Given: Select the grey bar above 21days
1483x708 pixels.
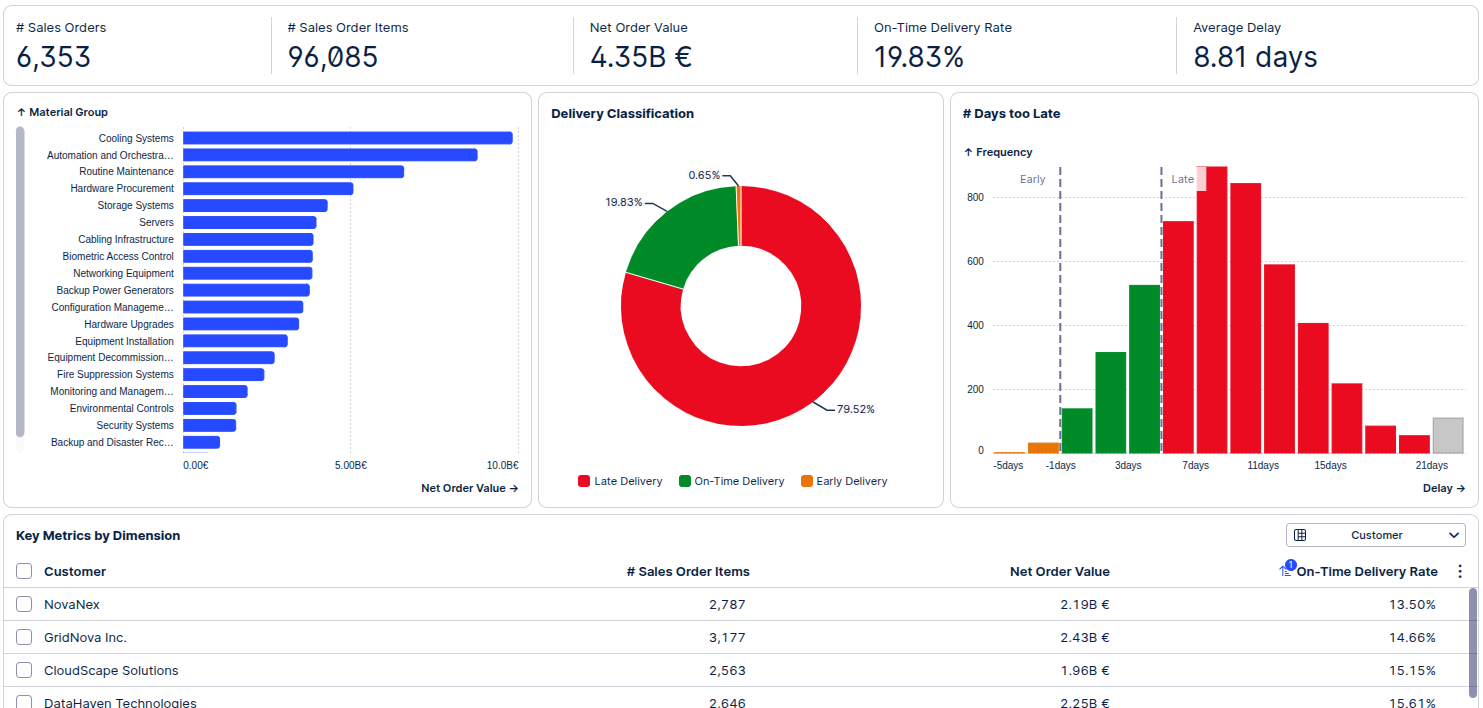Looking at the screenshot, I should point(1447,436).
